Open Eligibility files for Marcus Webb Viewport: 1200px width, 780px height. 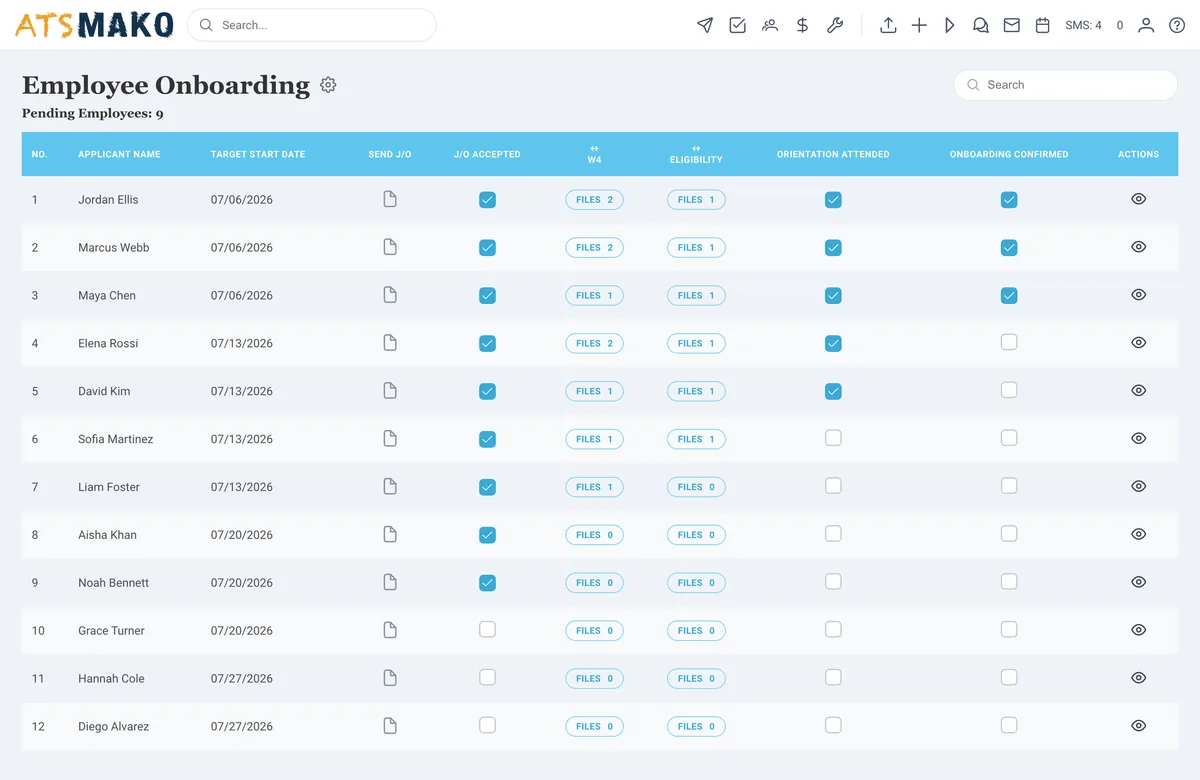696,247
